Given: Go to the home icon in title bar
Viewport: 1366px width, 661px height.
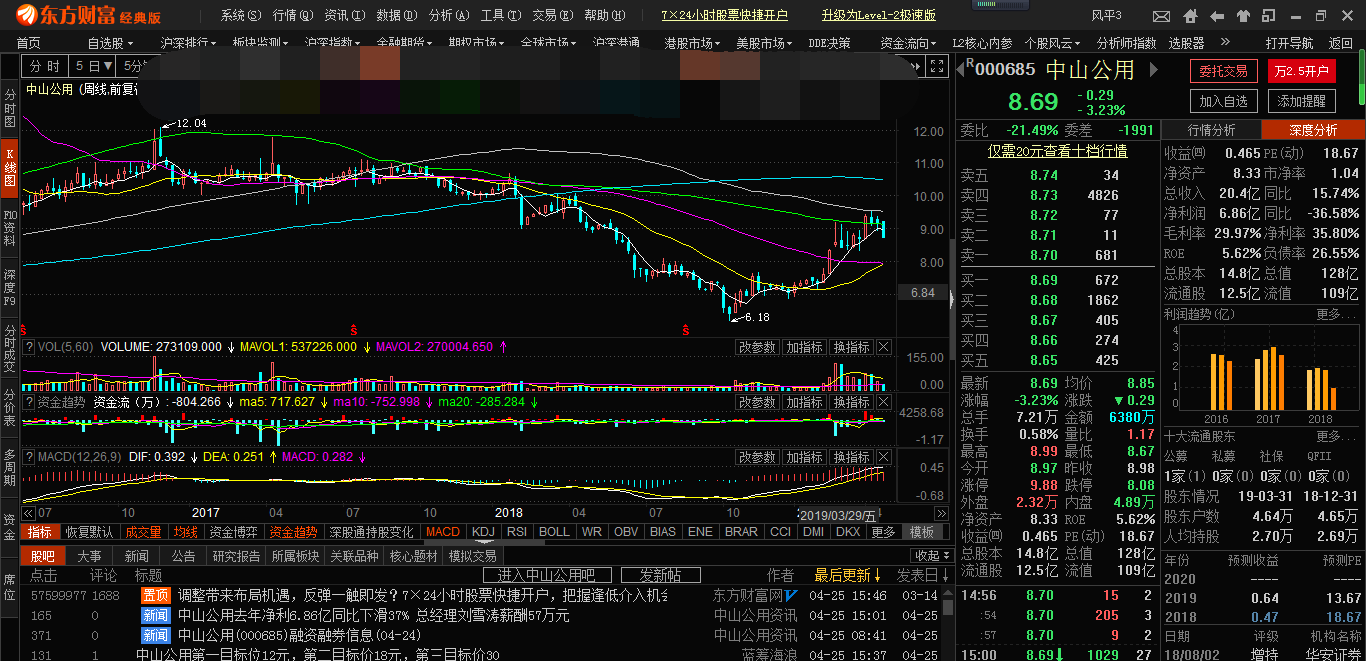Looking at the screenshot, I should click(1190, 16).
